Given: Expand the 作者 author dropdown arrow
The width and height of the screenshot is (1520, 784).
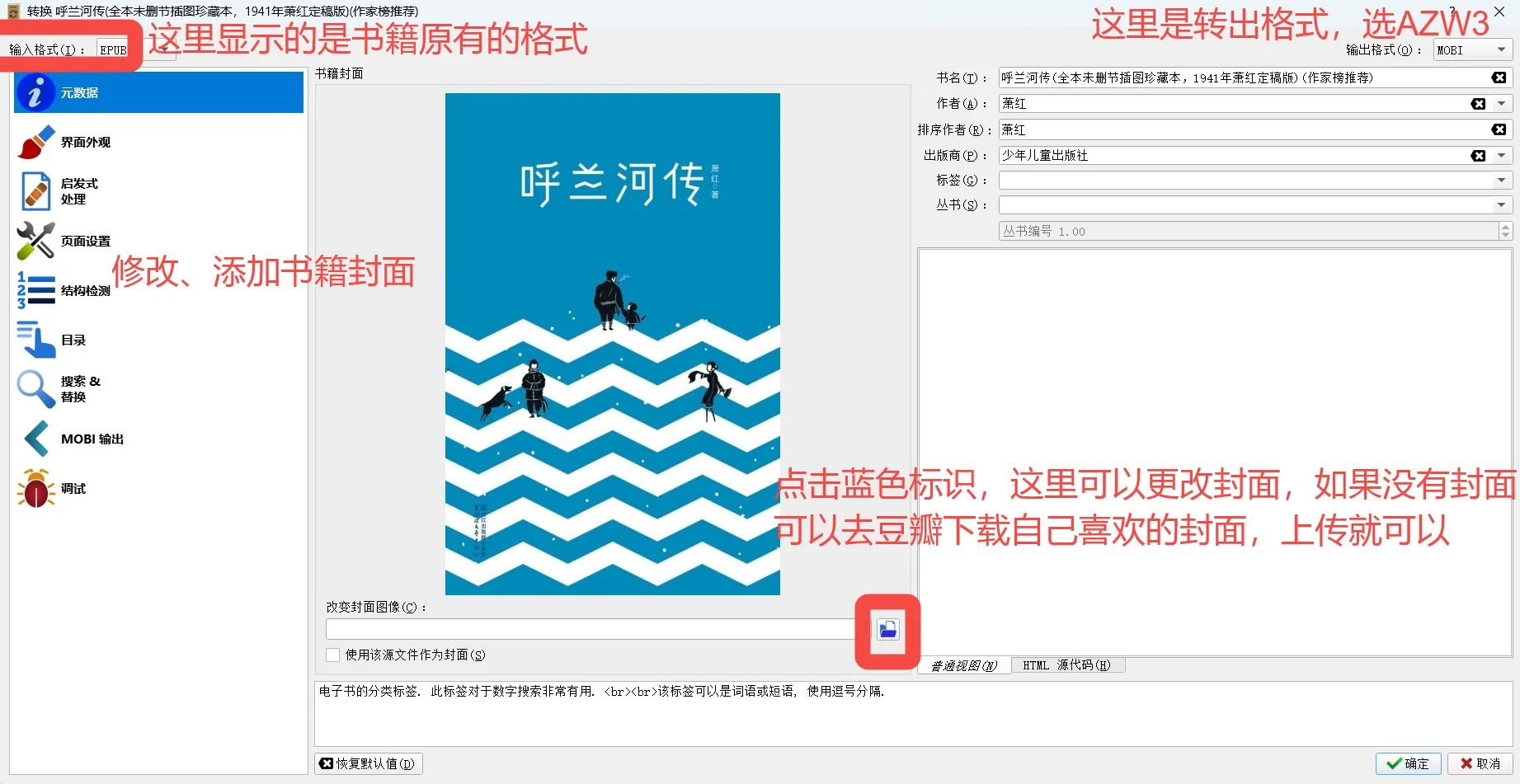Looking at the screenshot, I should [1502, 104].
